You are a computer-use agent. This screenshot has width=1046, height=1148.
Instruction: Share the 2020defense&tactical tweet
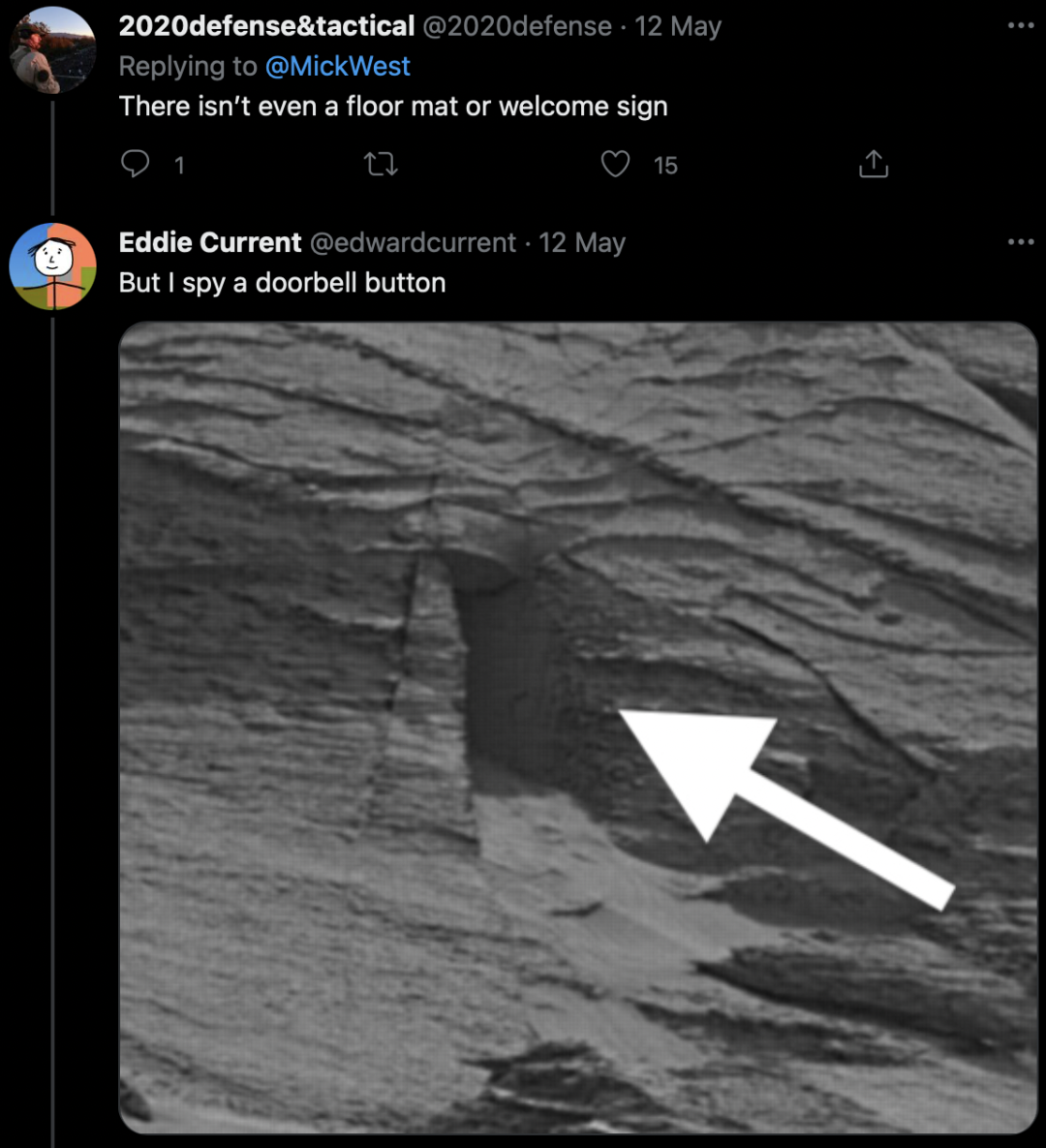[x=873, y=164]
